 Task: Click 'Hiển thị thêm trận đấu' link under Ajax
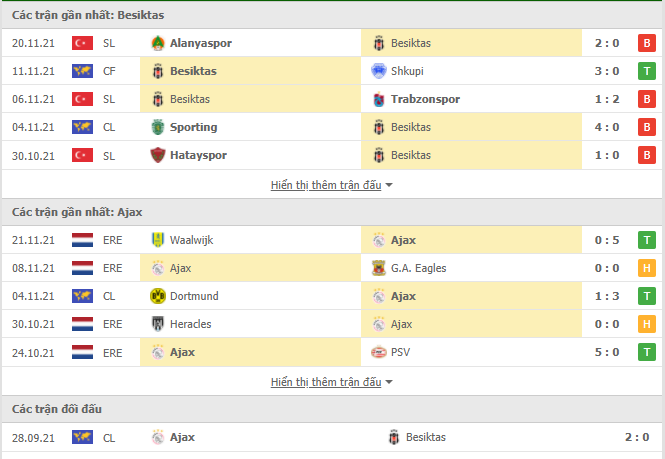326,382
